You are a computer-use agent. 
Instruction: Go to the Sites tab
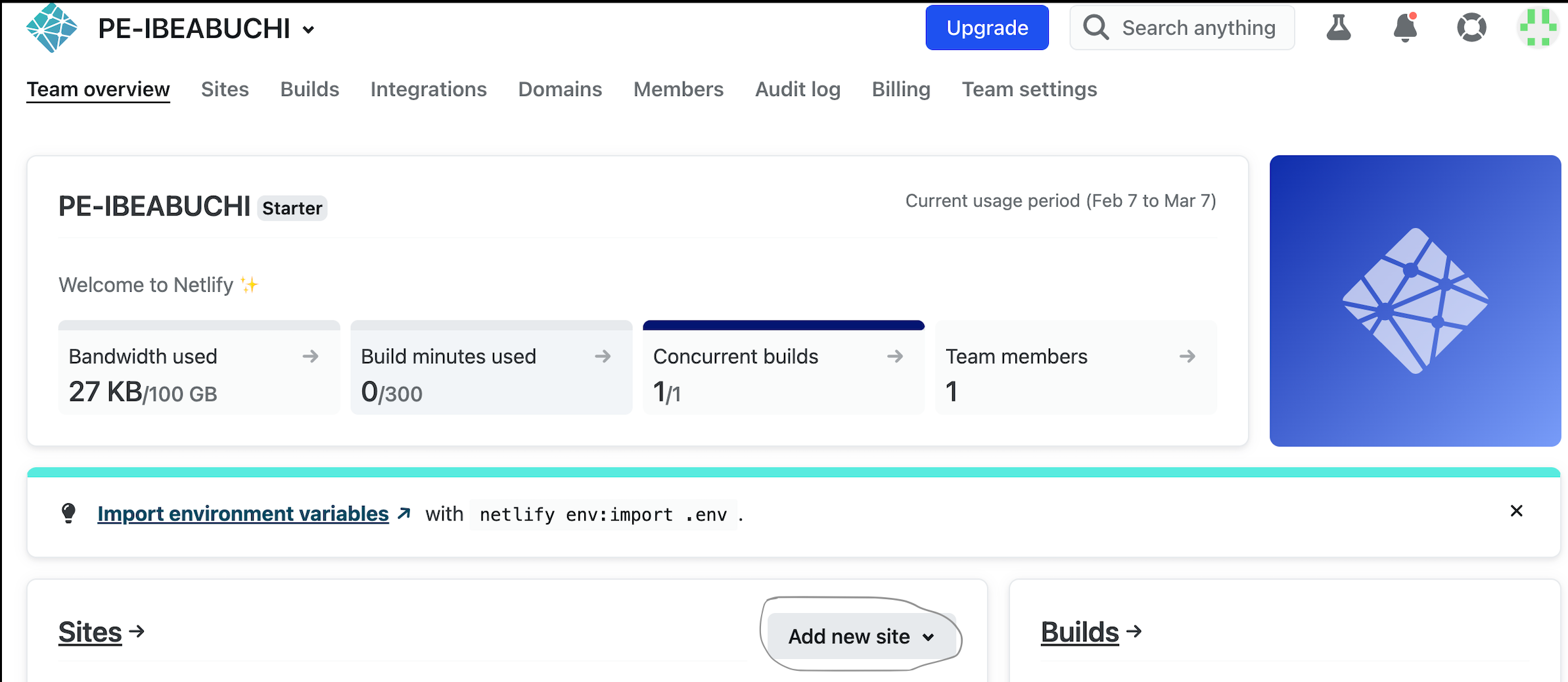point(225,89)
